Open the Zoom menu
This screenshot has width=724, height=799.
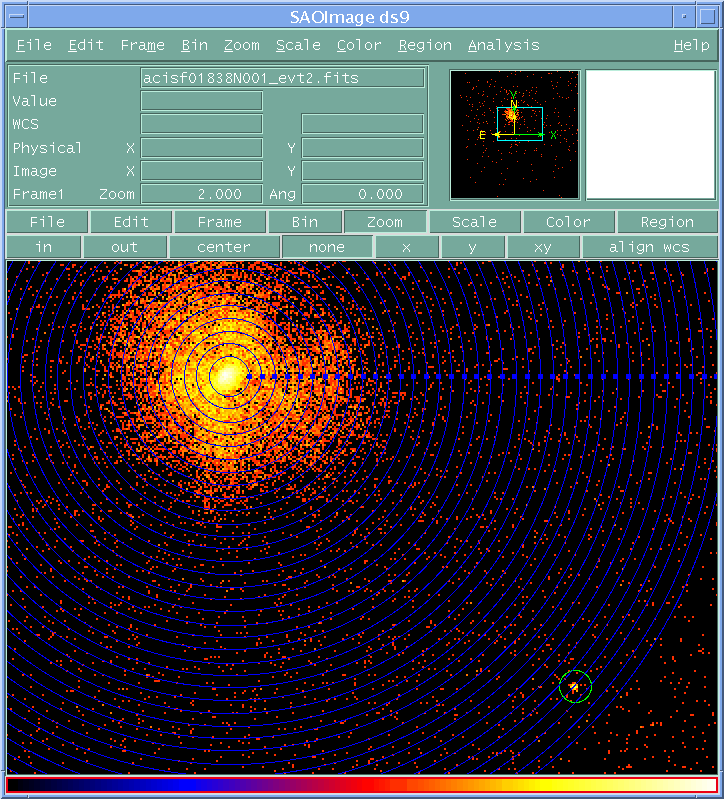point(242,45)
